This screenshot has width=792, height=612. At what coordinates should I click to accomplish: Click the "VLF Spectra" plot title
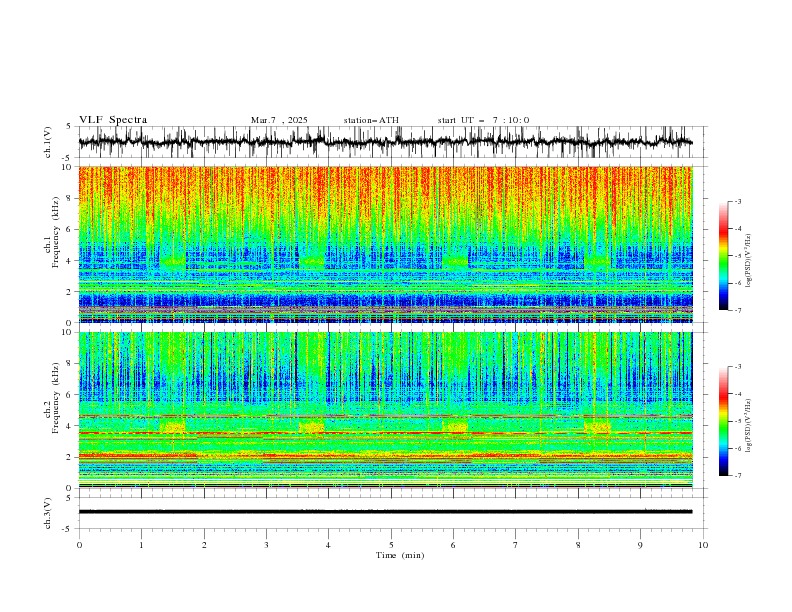[113, 120]
